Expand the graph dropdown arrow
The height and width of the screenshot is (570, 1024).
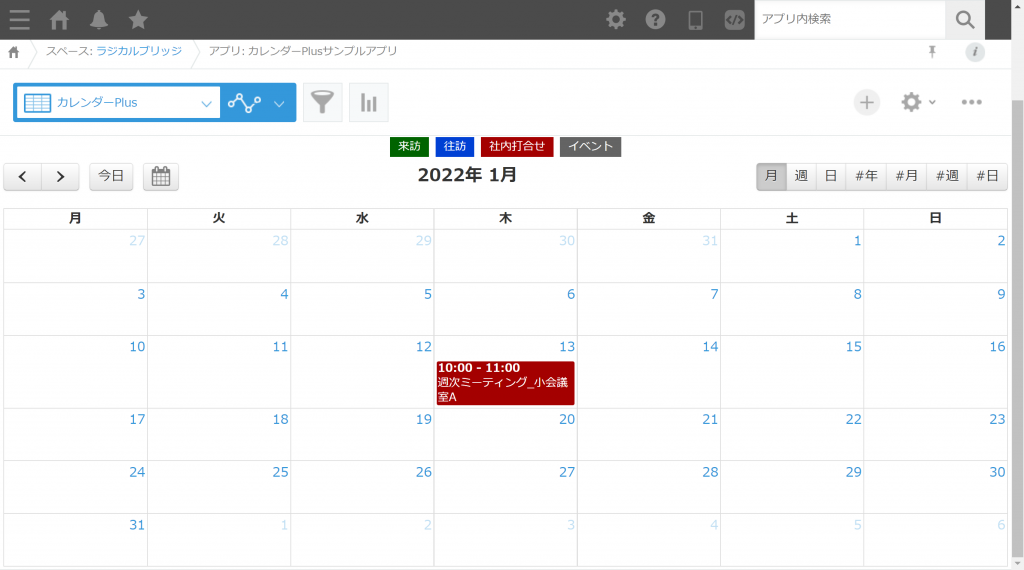tap(279, 103)
